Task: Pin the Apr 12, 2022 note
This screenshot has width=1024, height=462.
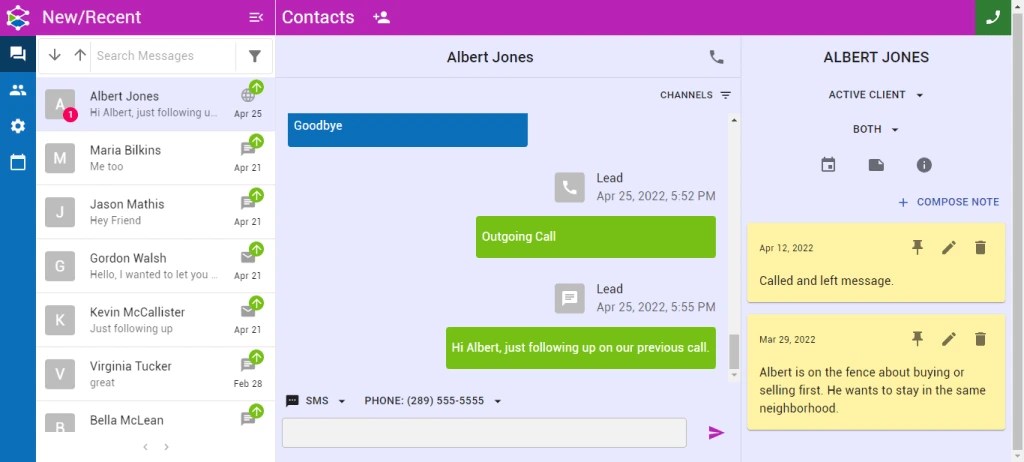Action: click(x=918, y=248)
